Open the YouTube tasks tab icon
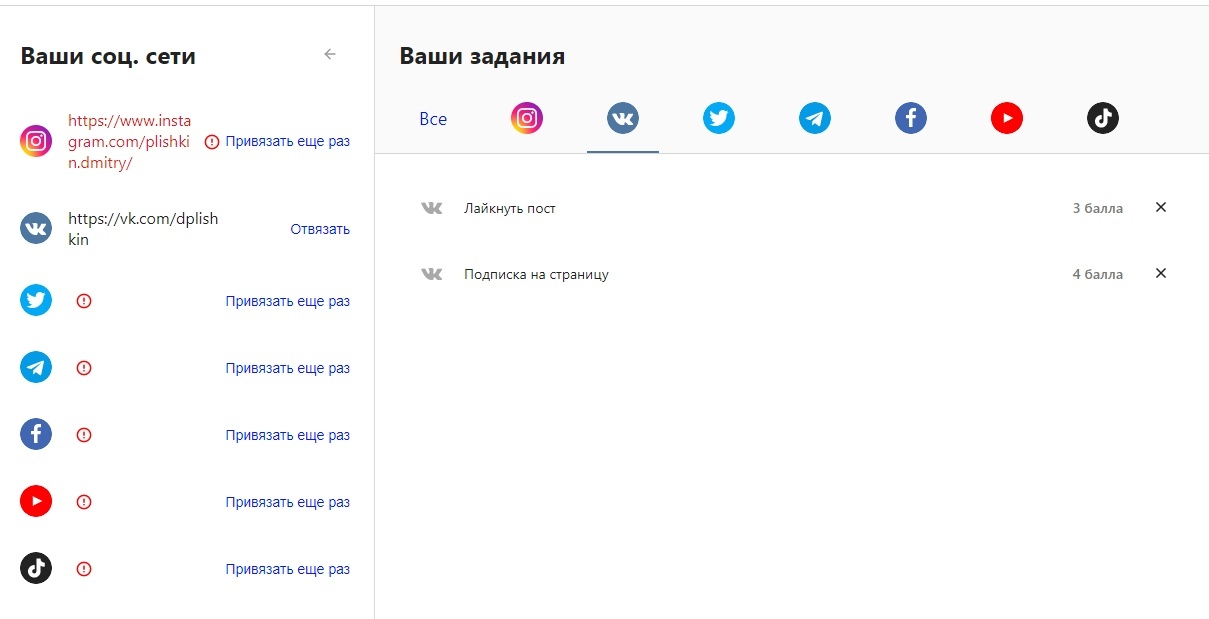The height and width of the screenshot is (619, 1209). 1007,119
